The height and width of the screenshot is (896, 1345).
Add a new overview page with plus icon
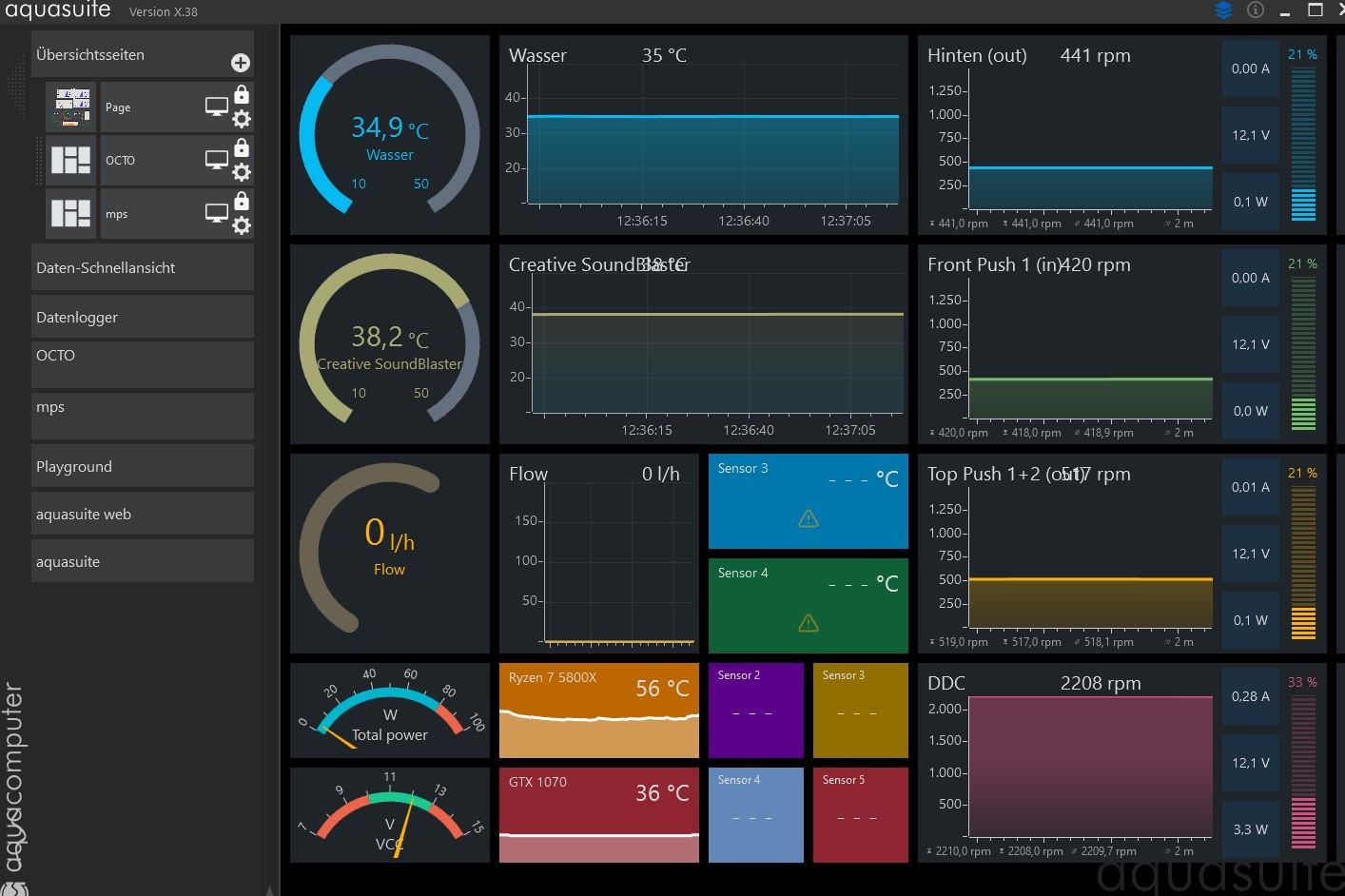click(241, 63)
